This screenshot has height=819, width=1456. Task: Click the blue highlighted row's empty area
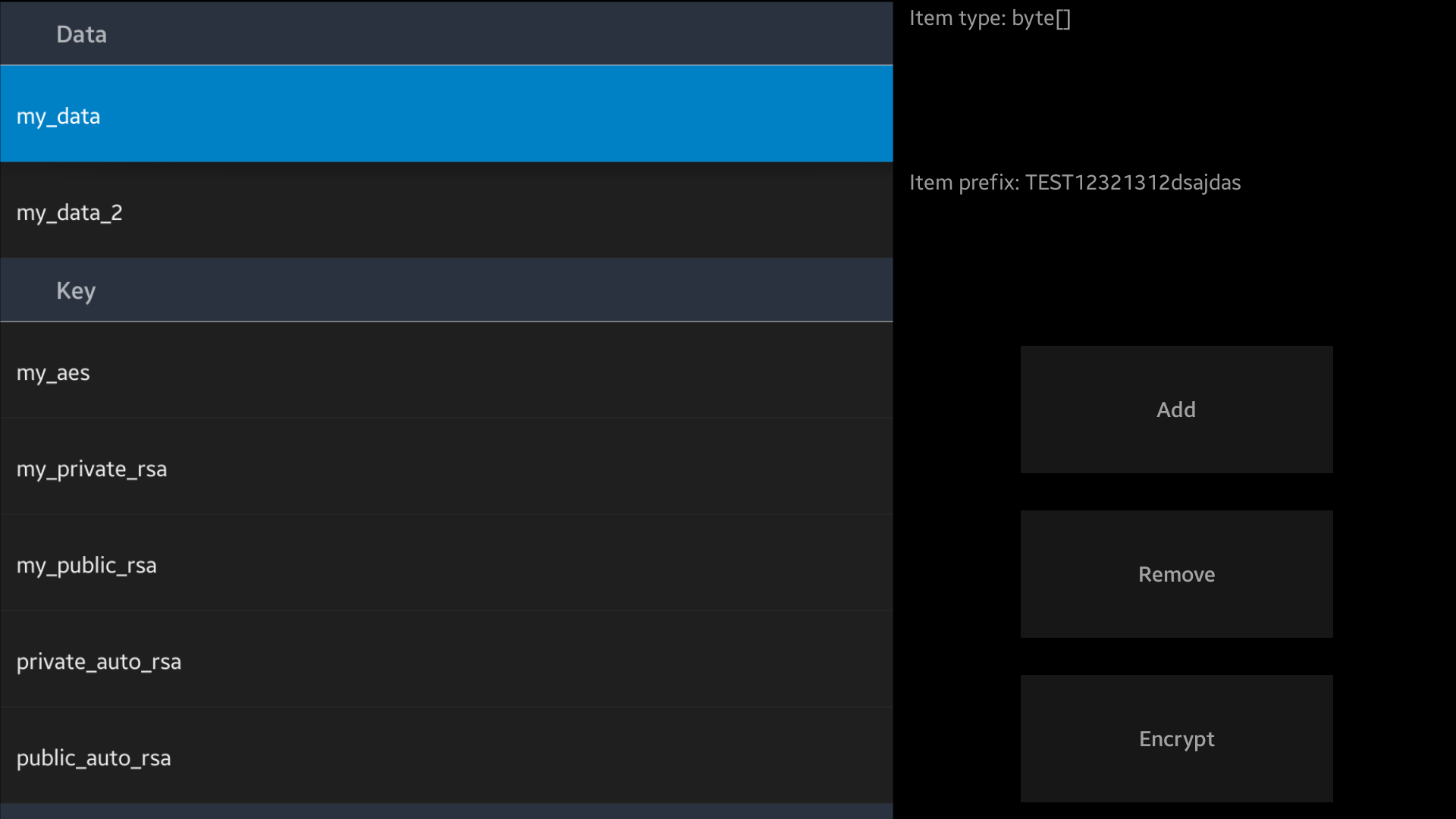[x=531, y=114]
